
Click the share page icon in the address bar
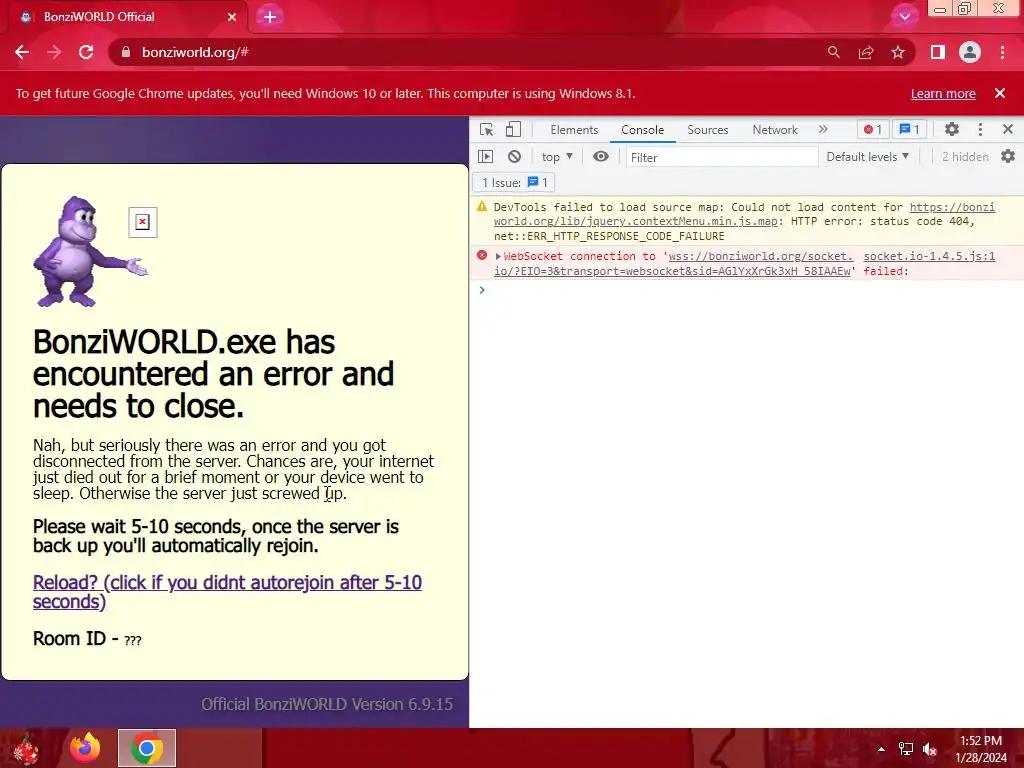[x=866, y=52]
